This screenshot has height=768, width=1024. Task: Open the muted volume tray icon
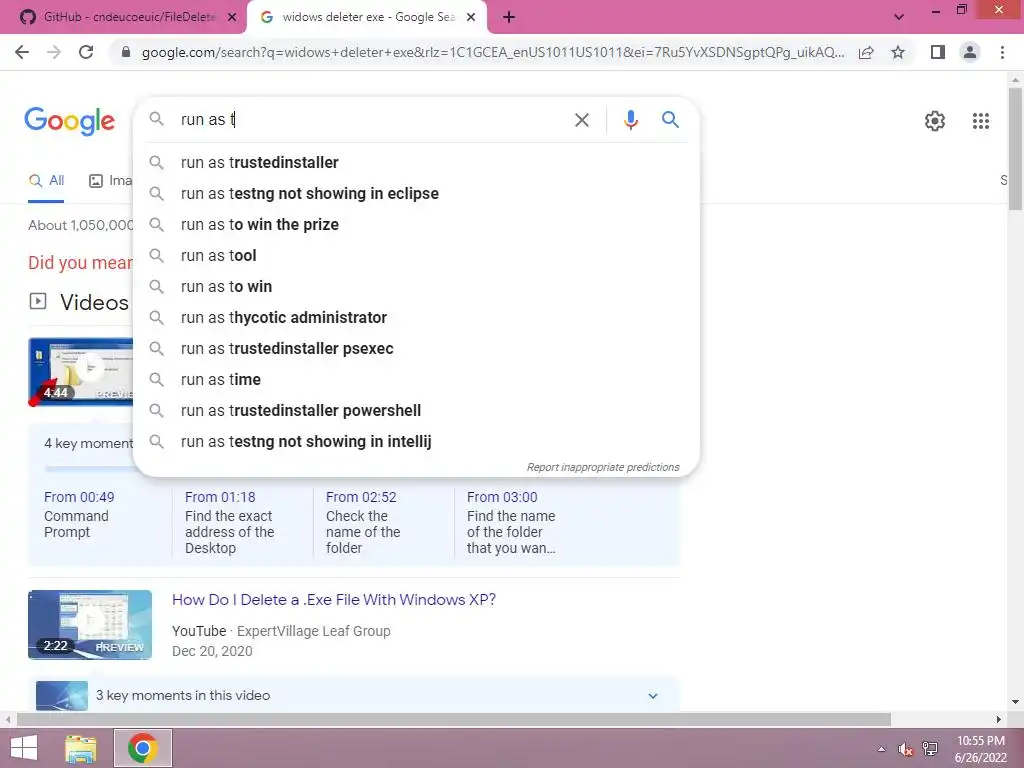point(905,749)
